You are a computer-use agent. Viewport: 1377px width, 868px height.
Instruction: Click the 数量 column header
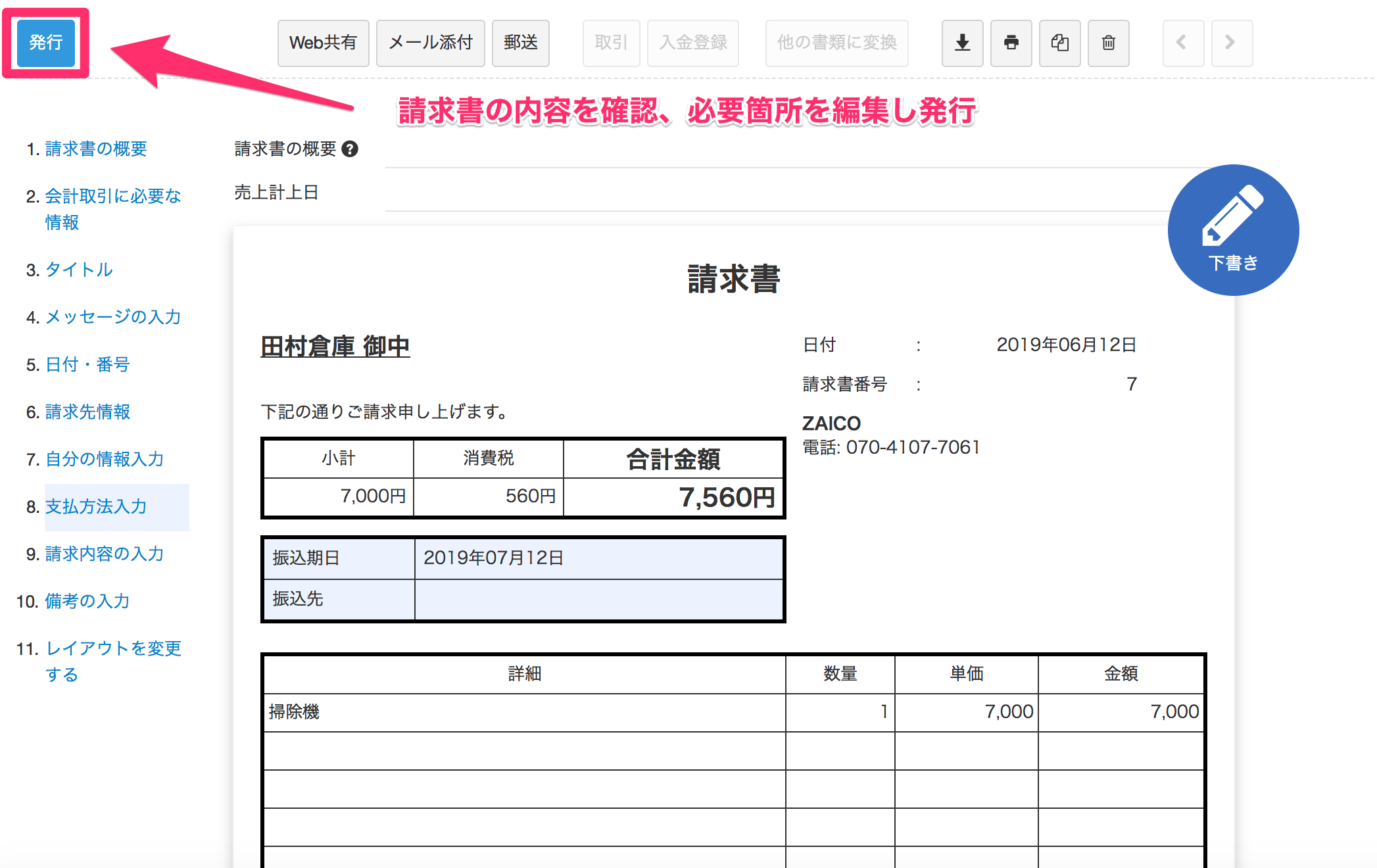click(x=840, y=674)
